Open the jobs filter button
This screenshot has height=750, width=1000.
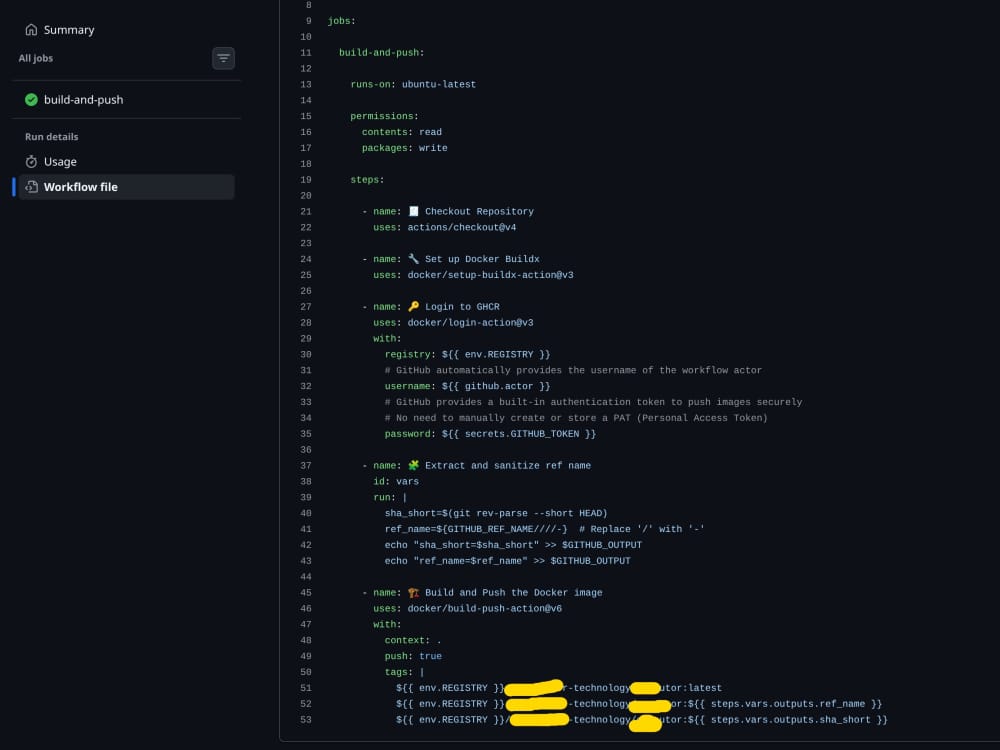[x=223, y=58]
